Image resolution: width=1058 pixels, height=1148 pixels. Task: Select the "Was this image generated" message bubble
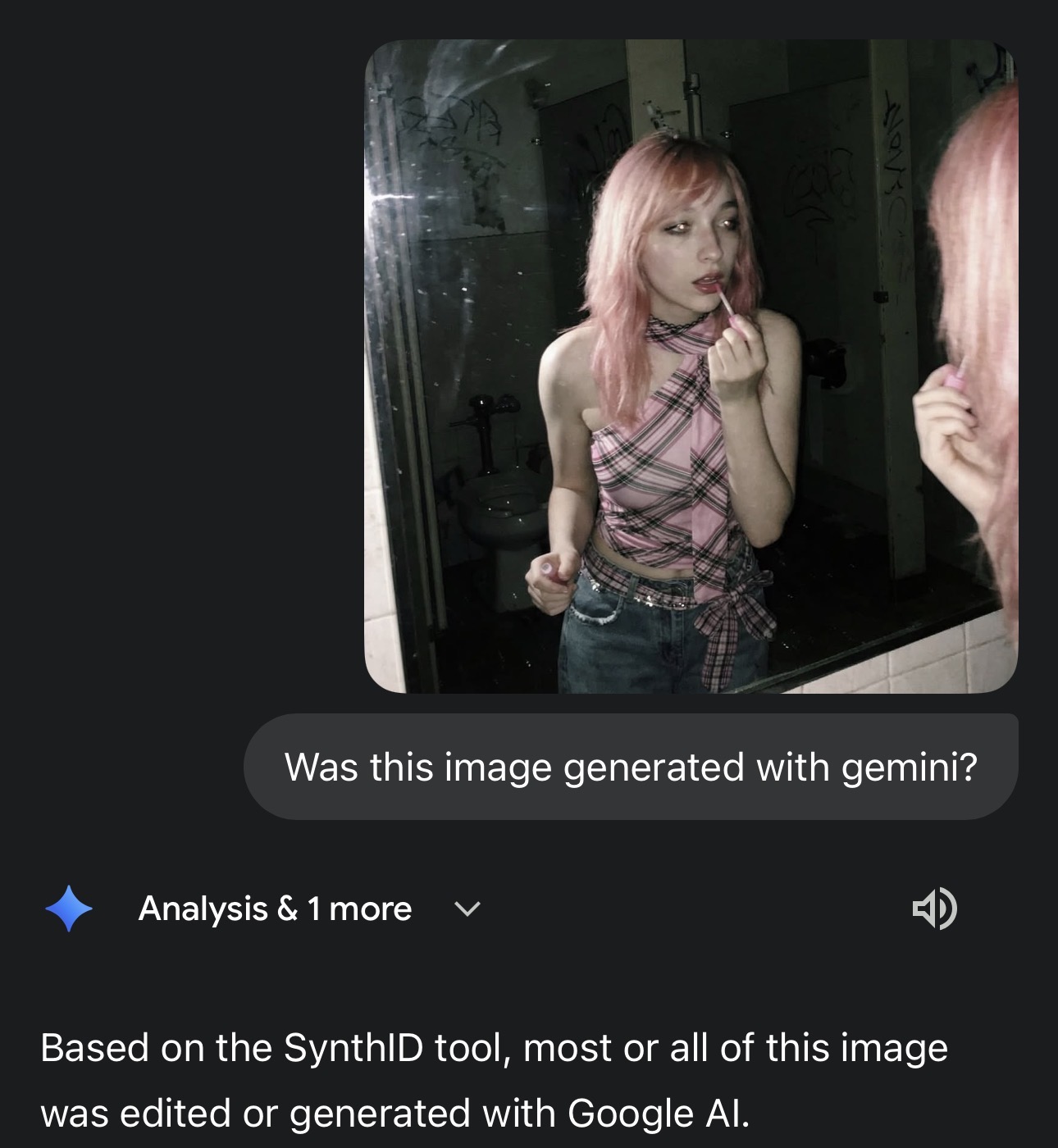(x=631, y=767)
